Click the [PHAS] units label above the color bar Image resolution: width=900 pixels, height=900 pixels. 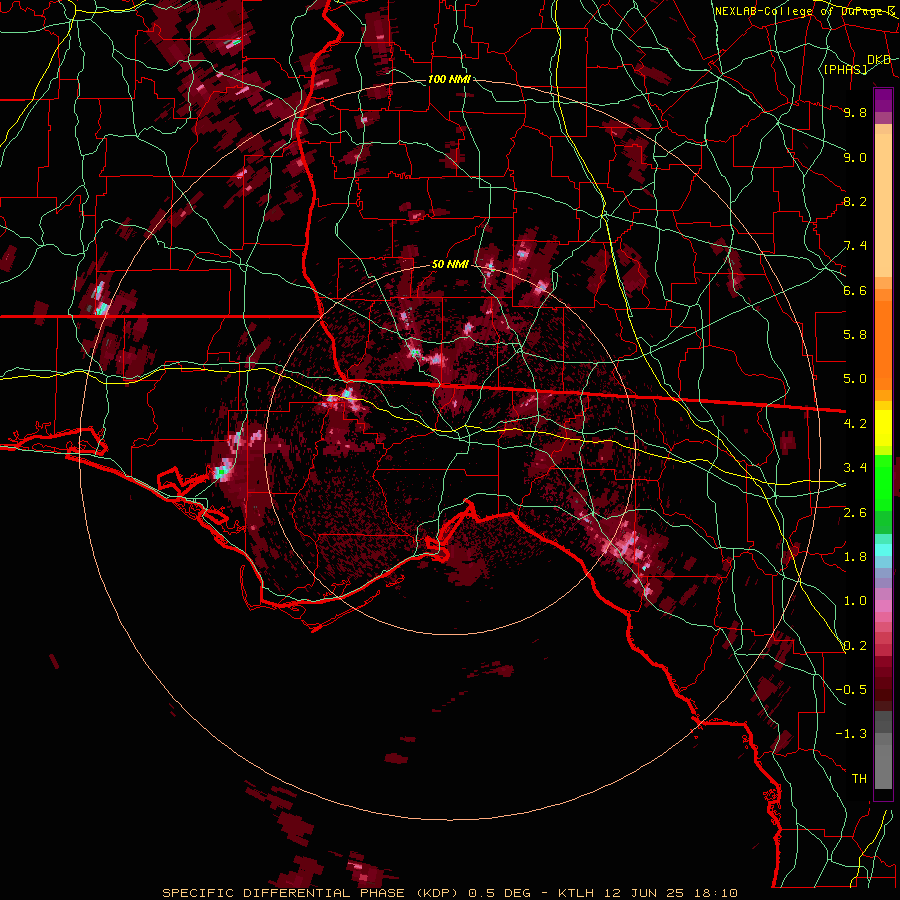(x=845, y=69)
